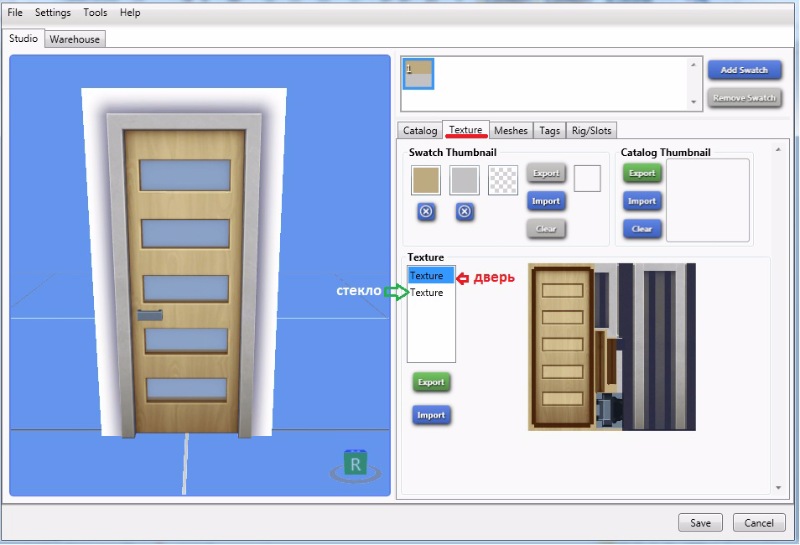Image resolution: width=800 pixels, height=545 pixels.
Task: Select the tan swatch thumbnail color
Action: (425, 180)
